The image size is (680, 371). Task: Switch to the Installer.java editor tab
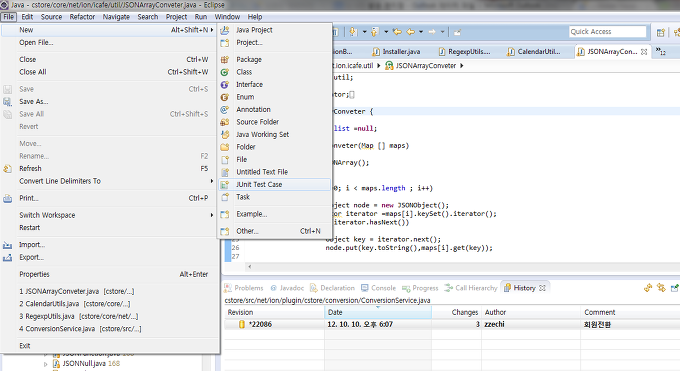[x=396, y=52]
